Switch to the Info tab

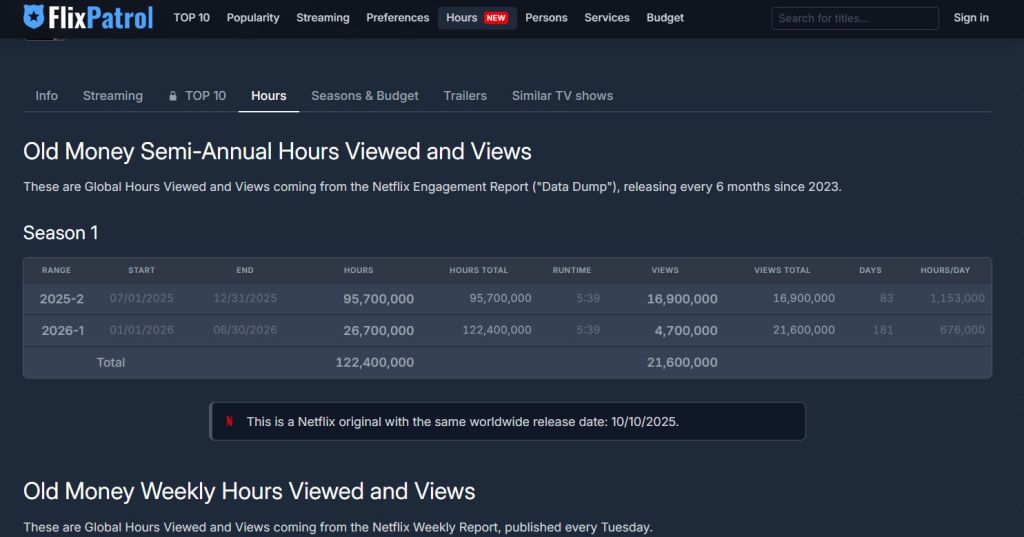[x=46, y=95]
